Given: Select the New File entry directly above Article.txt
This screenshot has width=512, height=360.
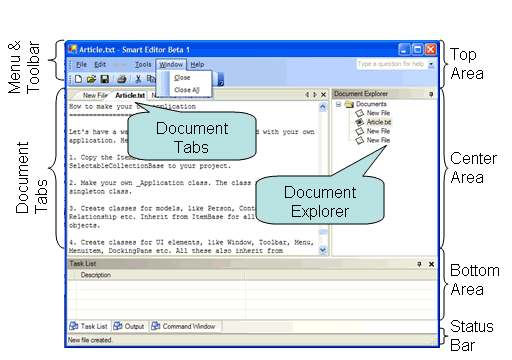Looking at the screenshot, I should 378,113.
